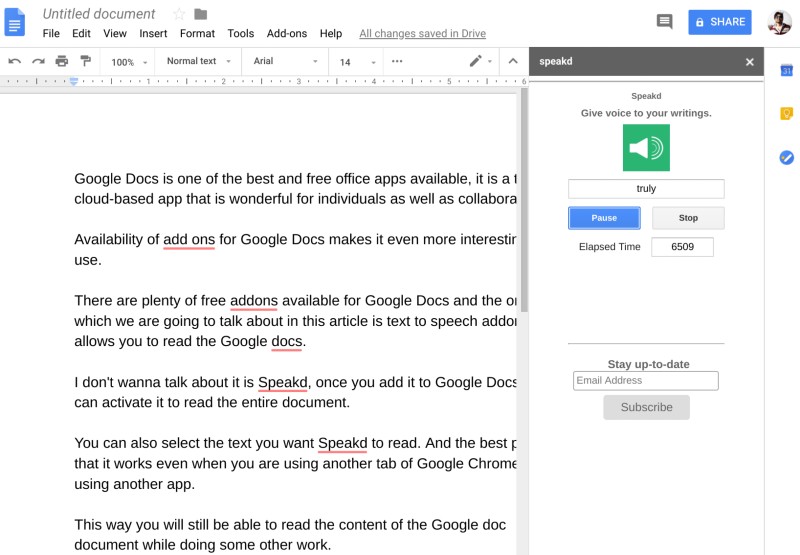
Task: Open the Arial font dropdown
Action: click(x=285, y=61)
